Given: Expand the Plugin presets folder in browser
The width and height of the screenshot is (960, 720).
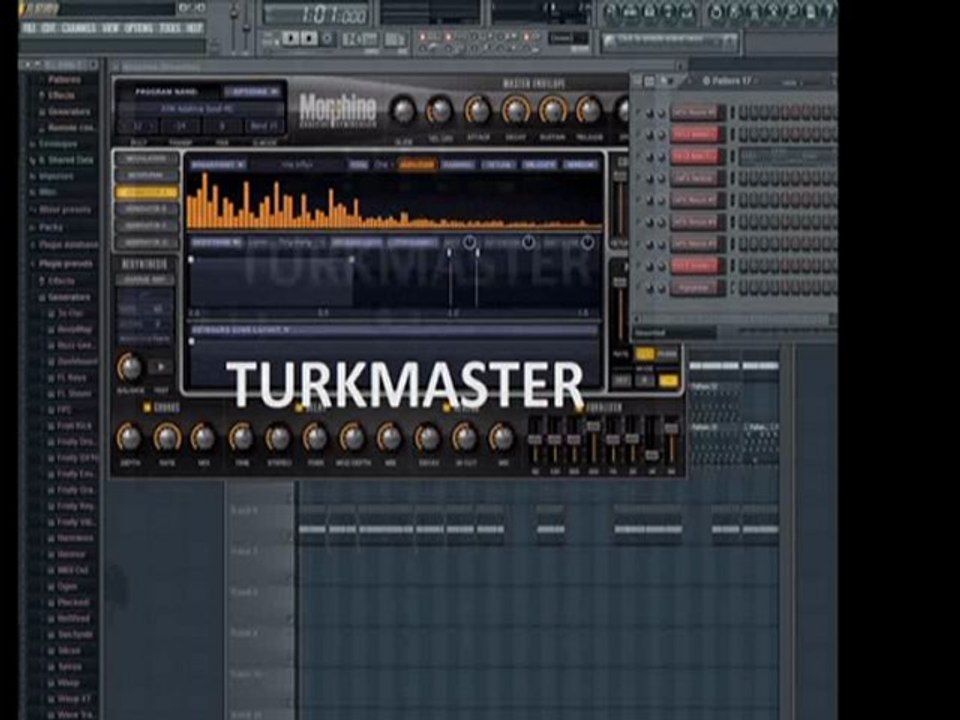Looking at the screenshot, I should 66,264.
